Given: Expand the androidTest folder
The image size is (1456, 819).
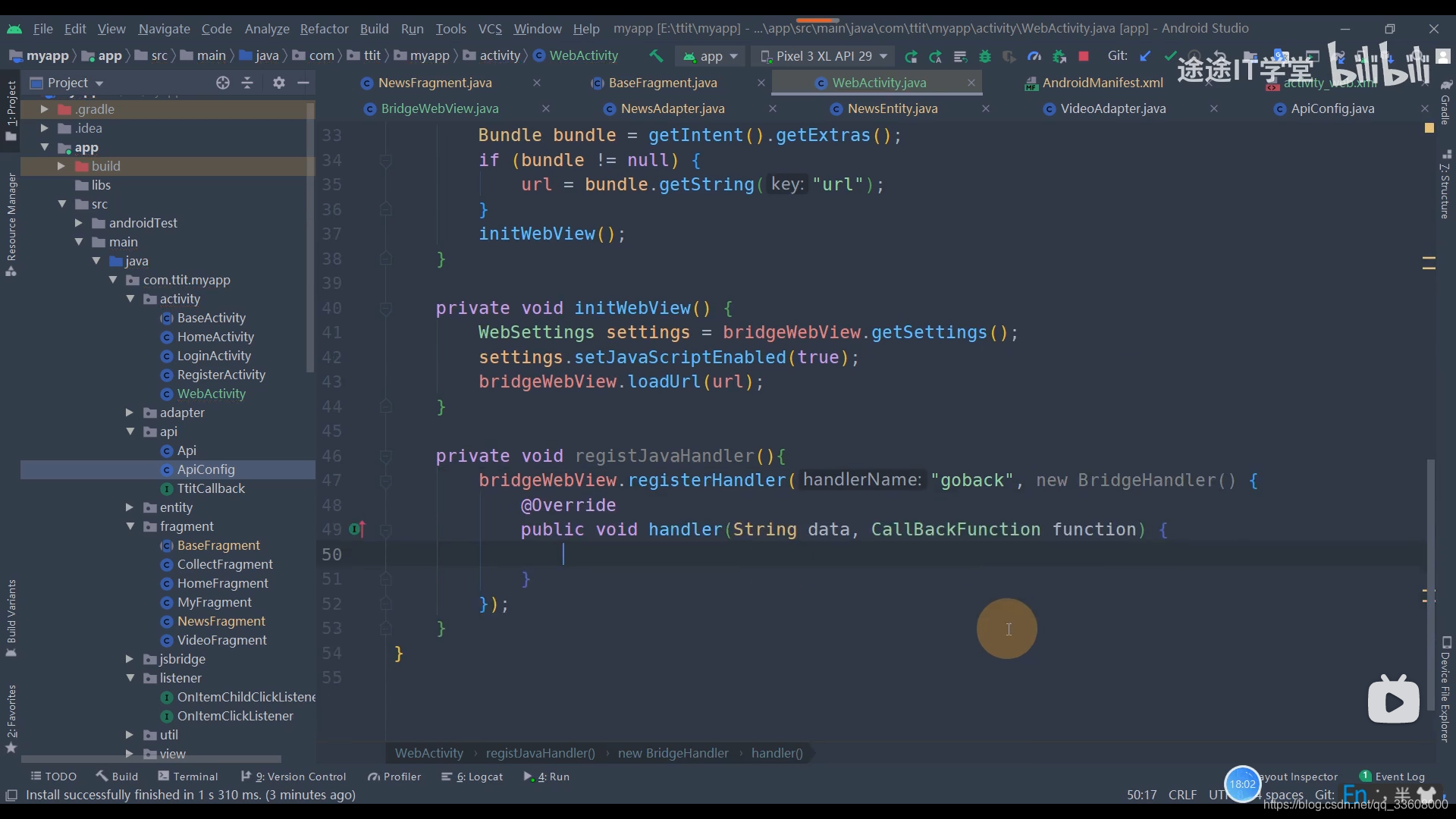Looking at the screenshot, I should [x=78, y=223].
